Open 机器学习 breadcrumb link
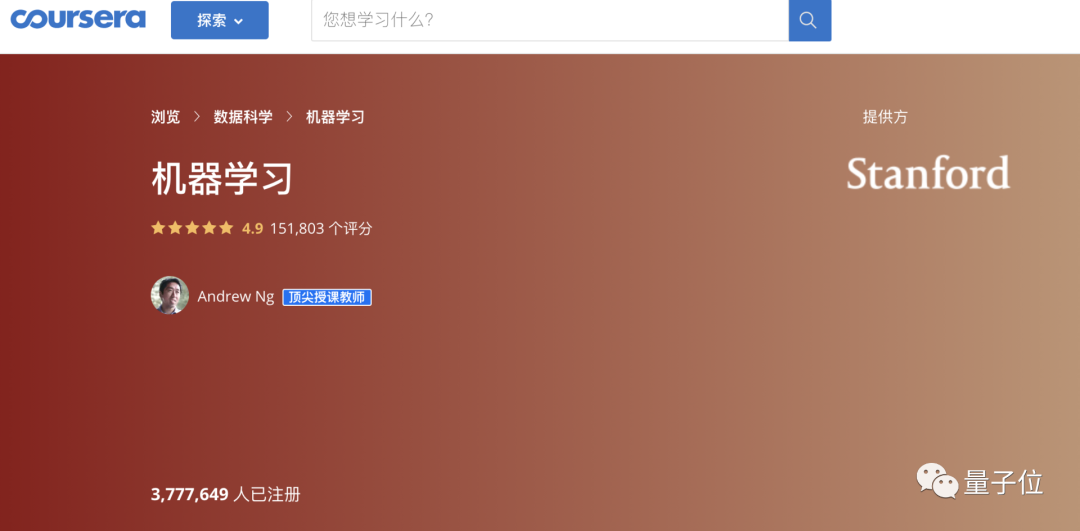Image resolution: width=1080 pixels, height=531 pixels. point(335,117)
